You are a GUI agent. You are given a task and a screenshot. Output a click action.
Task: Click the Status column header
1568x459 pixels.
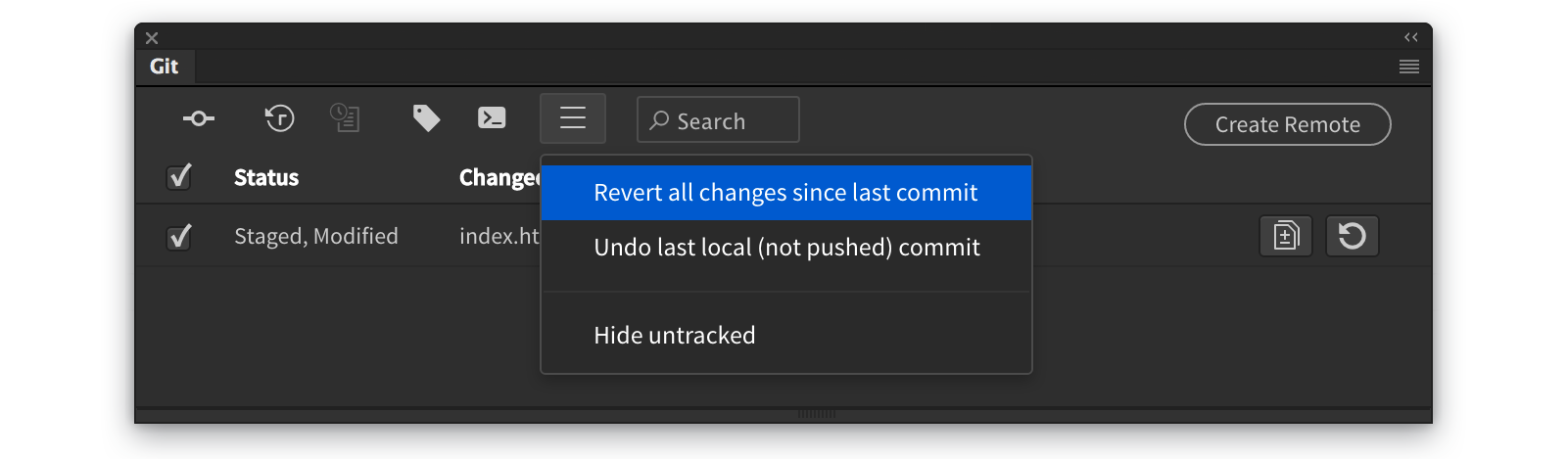pyautogui.click(x=266, y=178)
